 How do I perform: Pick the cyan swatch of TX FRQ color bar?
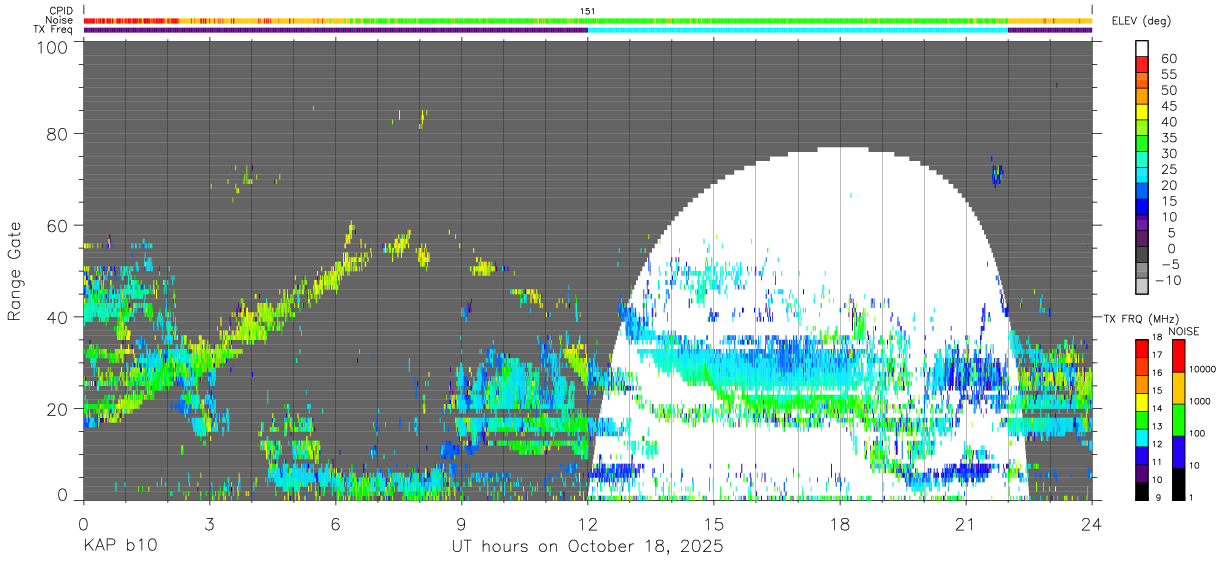pos(1141,438)
